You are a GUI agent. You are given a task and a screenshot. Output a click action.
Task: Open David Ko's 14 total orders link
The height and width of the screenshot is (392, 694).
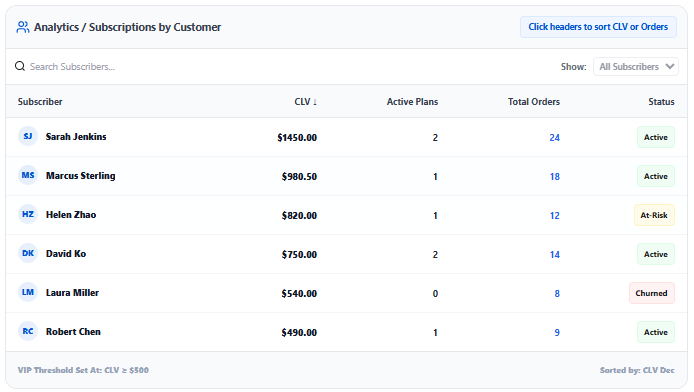[555, 254]
